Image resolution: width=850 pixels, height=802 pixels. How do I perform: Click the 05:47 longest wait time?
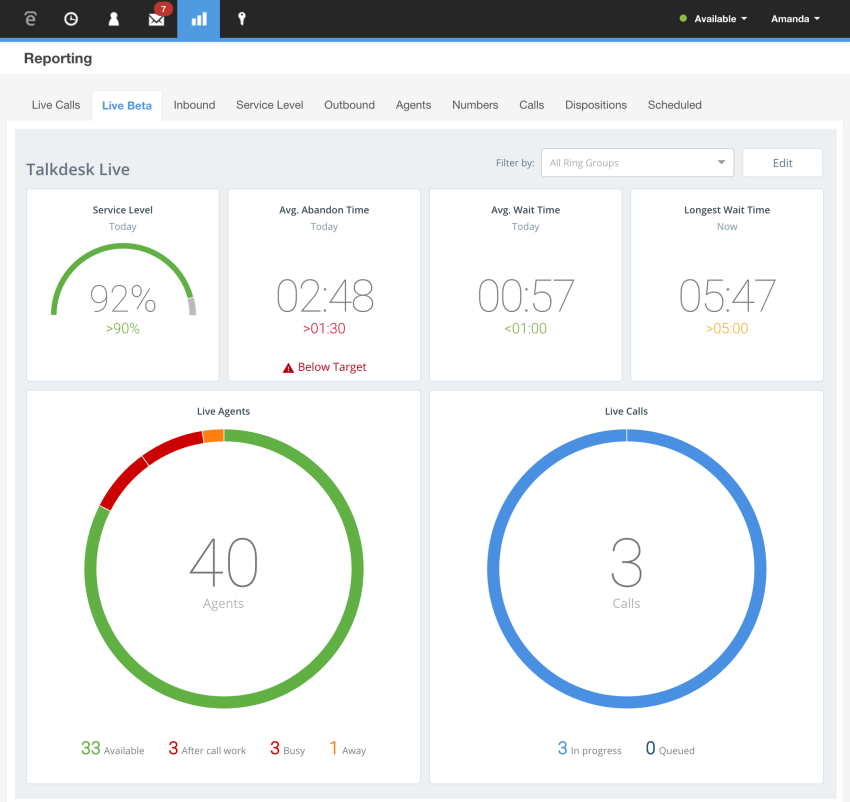coord(727,296)
